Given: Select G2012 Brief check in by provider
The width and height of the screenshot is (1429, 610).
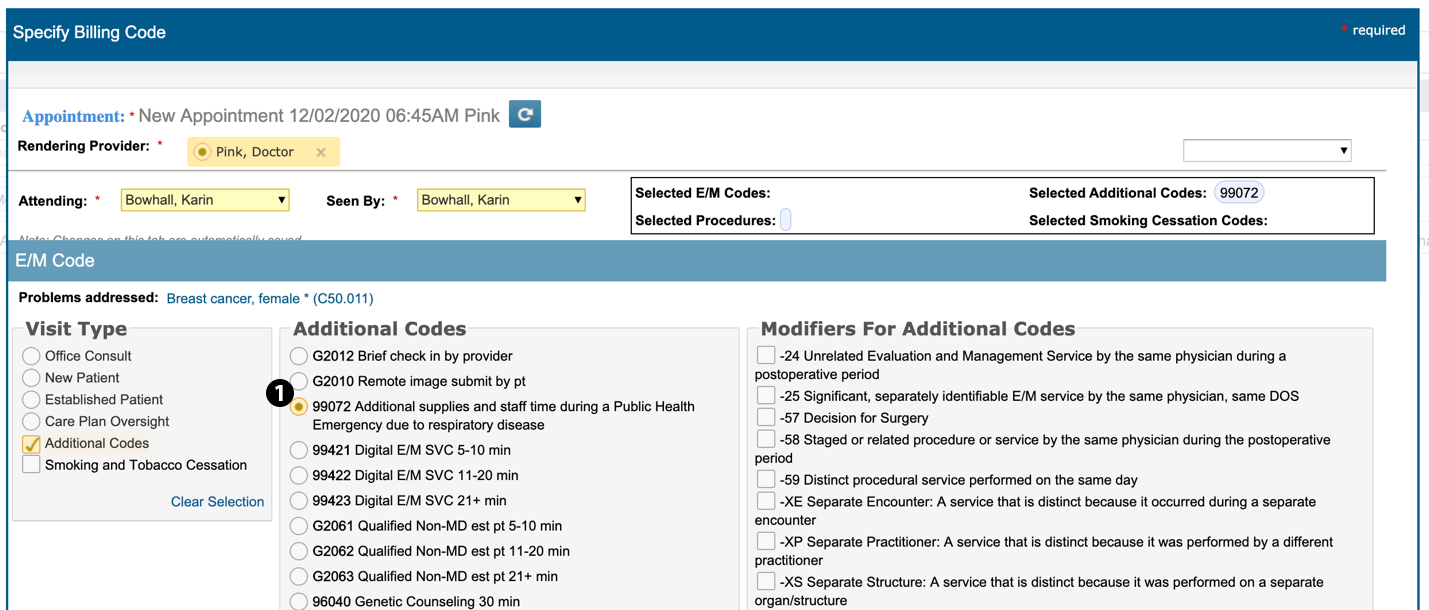Looking at the screenshot, I should [x=299, y=356].
